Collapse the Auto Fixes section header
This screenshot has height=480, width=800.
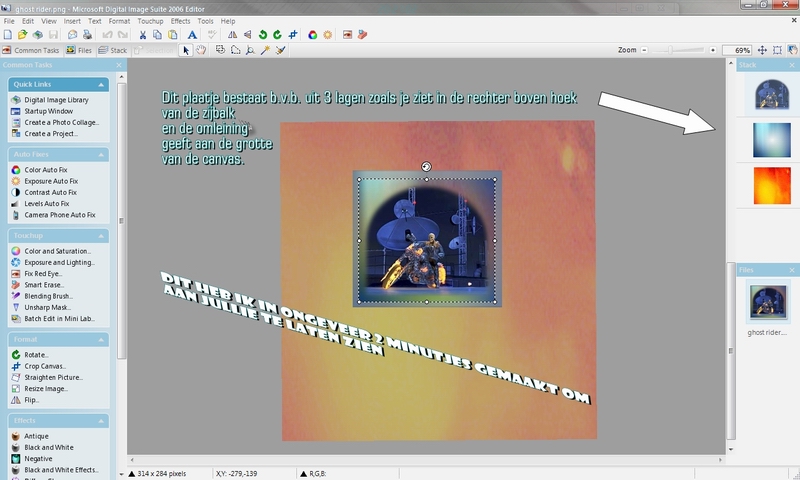coord(60,155)
